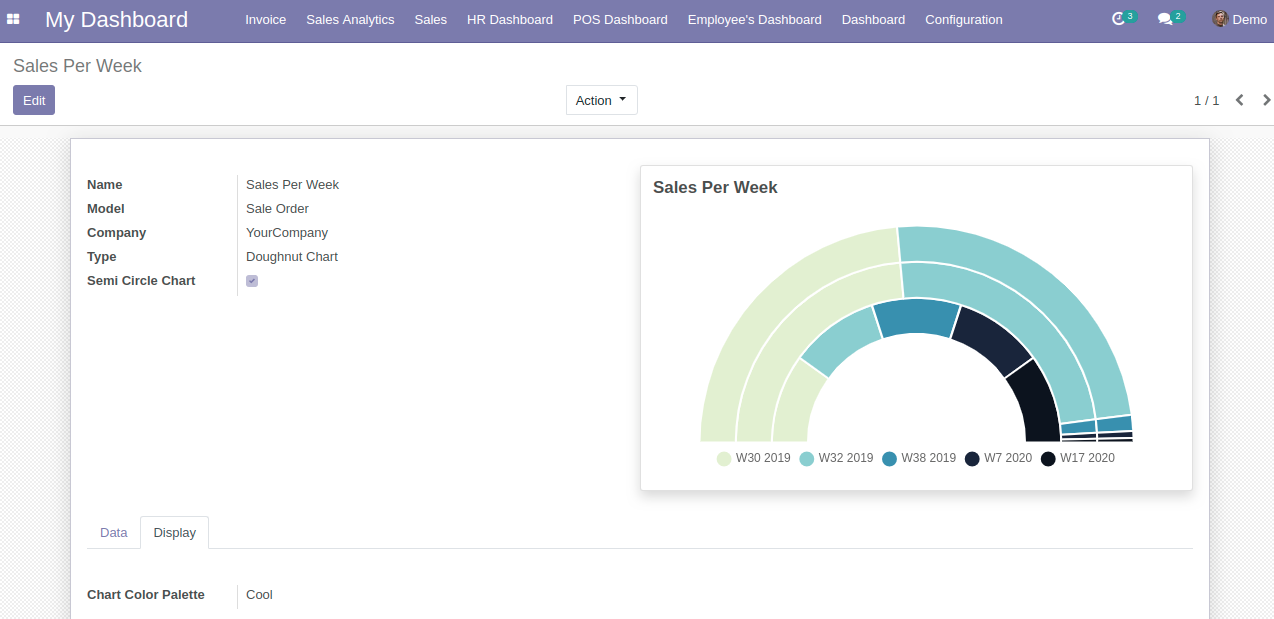This screenshot has width=1274, height=619.
Task: Open the chat messages icon
Action: click(x=1165, y=19)
